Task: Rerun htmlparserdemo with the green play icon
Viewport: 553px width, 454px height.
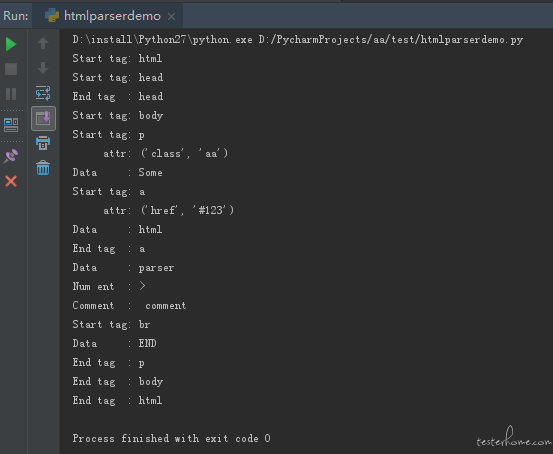Action: (11, 44)
